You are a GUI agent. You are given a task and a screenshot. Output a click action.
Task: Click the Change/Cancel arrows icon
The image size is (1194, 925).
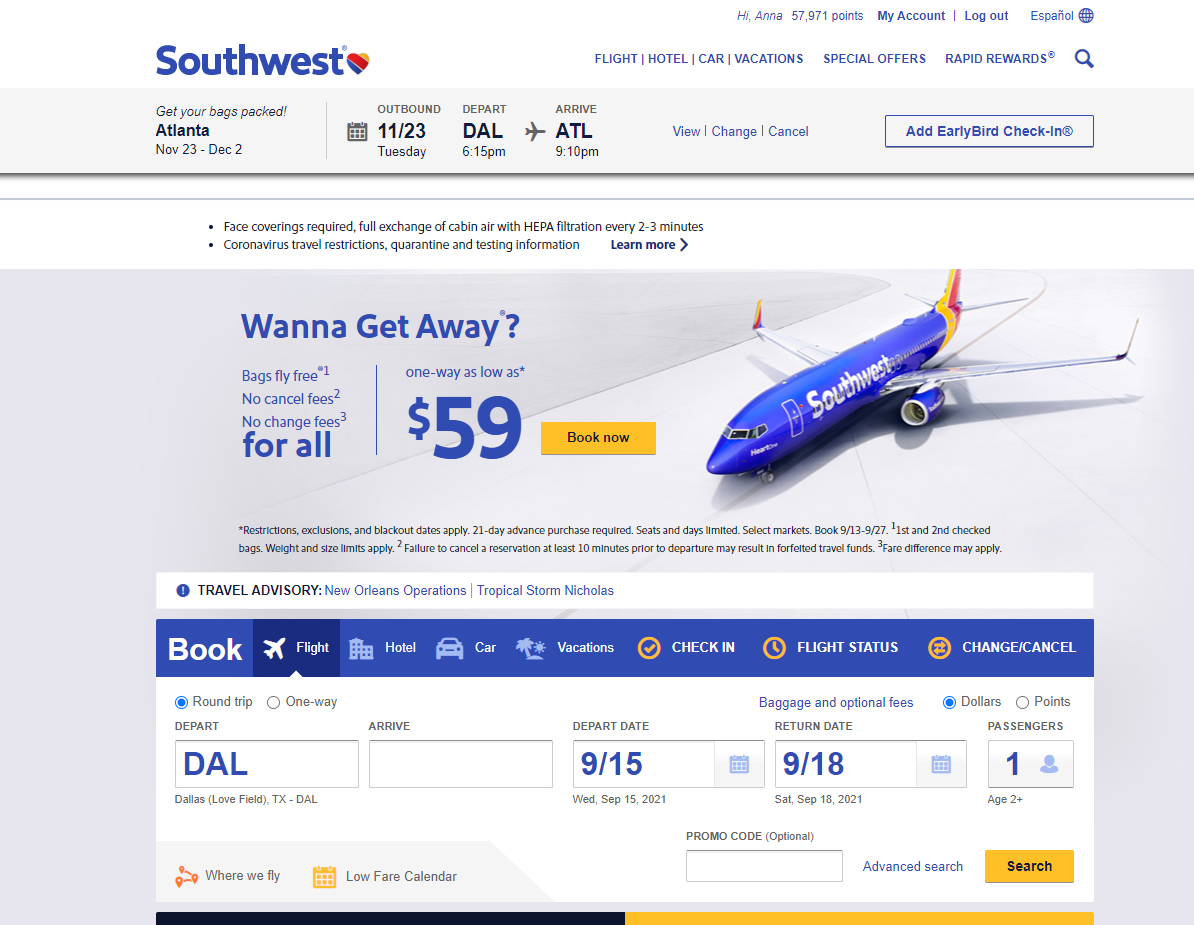(940, 647)
